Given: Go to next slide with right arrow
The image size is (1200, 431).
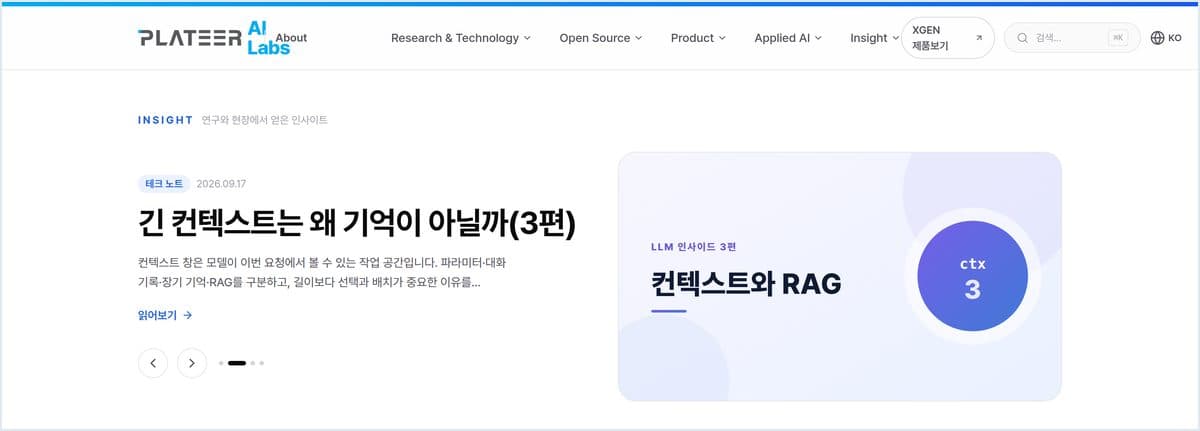Looking at the screenshot, I should click(192, 363).
